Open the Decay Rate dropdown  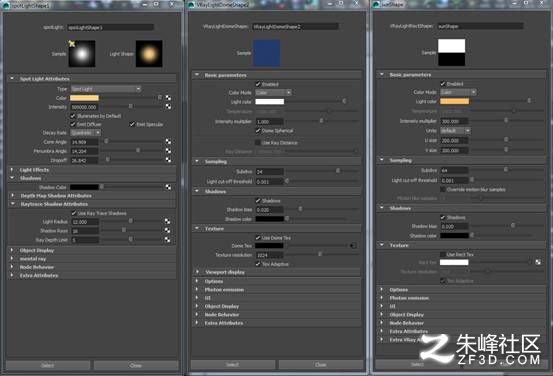point(86,133)
